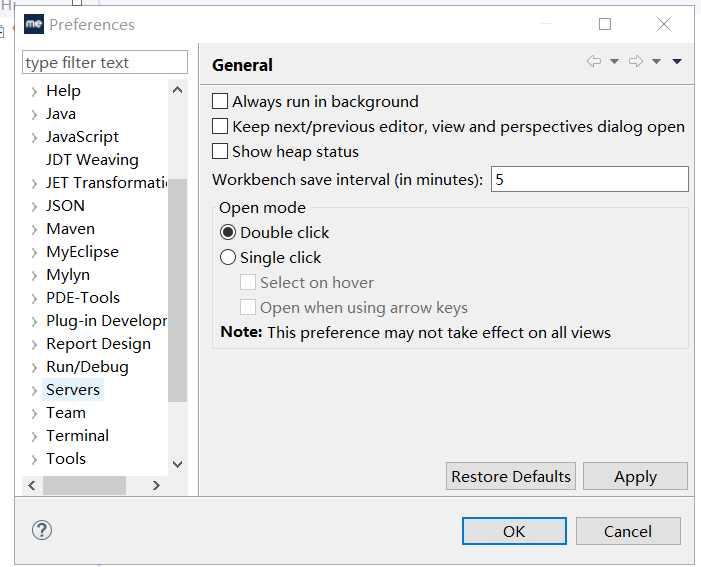The image size is (701, 567).
Task: Enable Always run in background
Action: pyautogui.click(x=221, y=102)
